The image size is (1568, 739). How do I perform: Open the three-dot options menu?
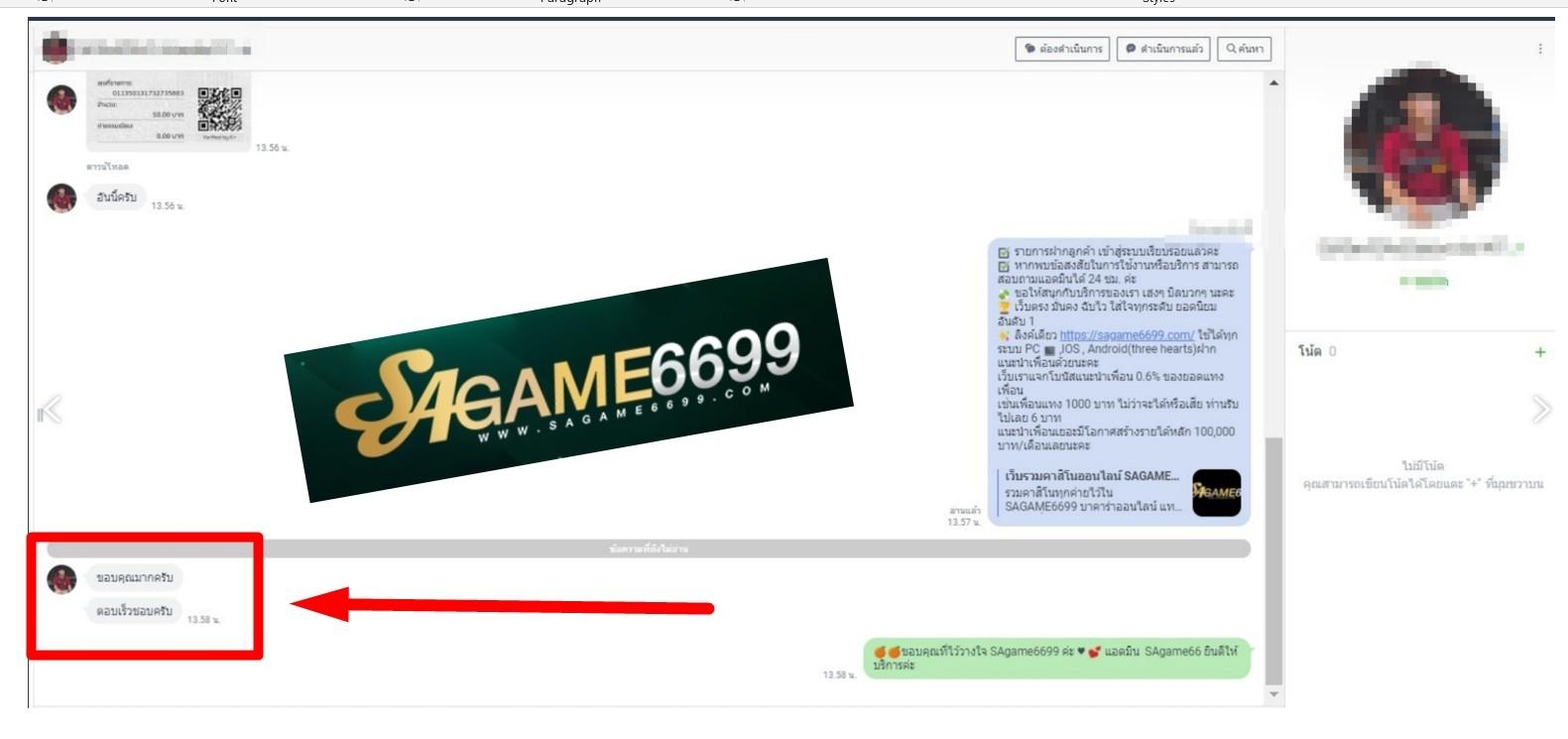click(1539, 49)
